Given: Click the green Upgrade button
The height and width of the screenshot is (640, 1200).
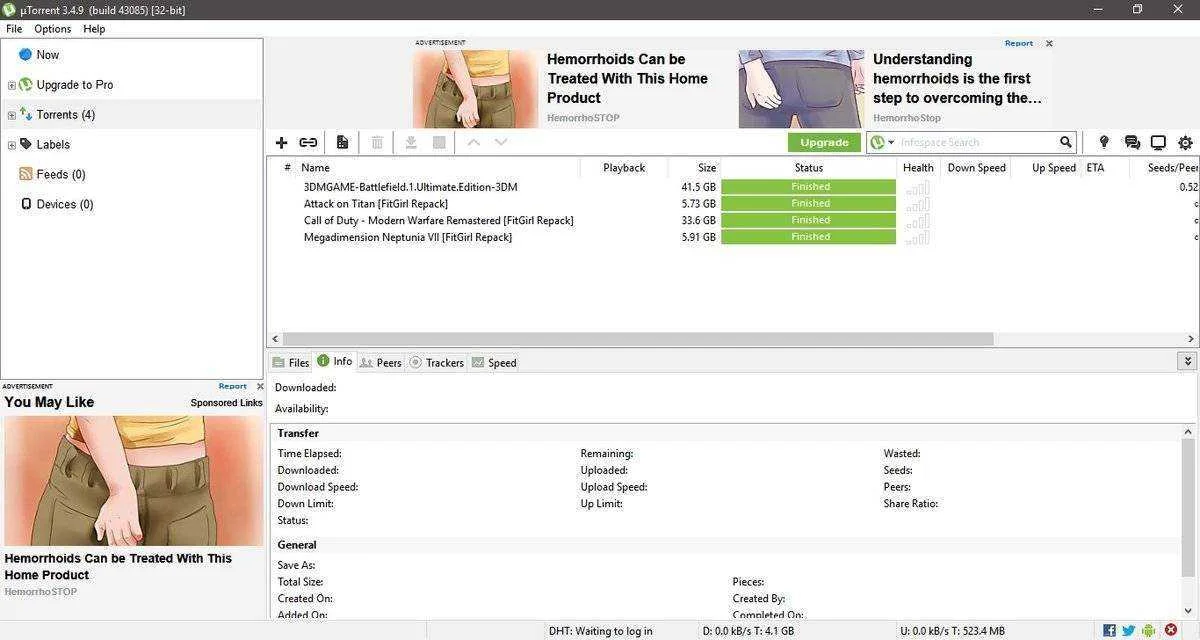Looking at the screenshot, I should (x=824, y=142).
